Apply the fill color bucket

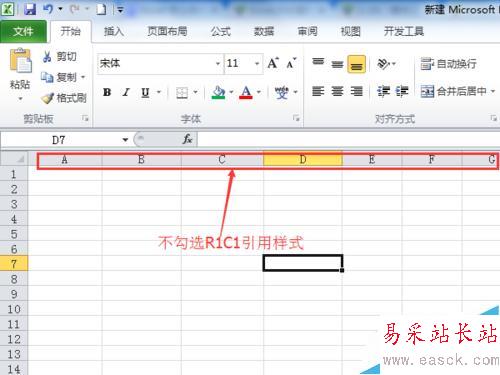point(219,92)
